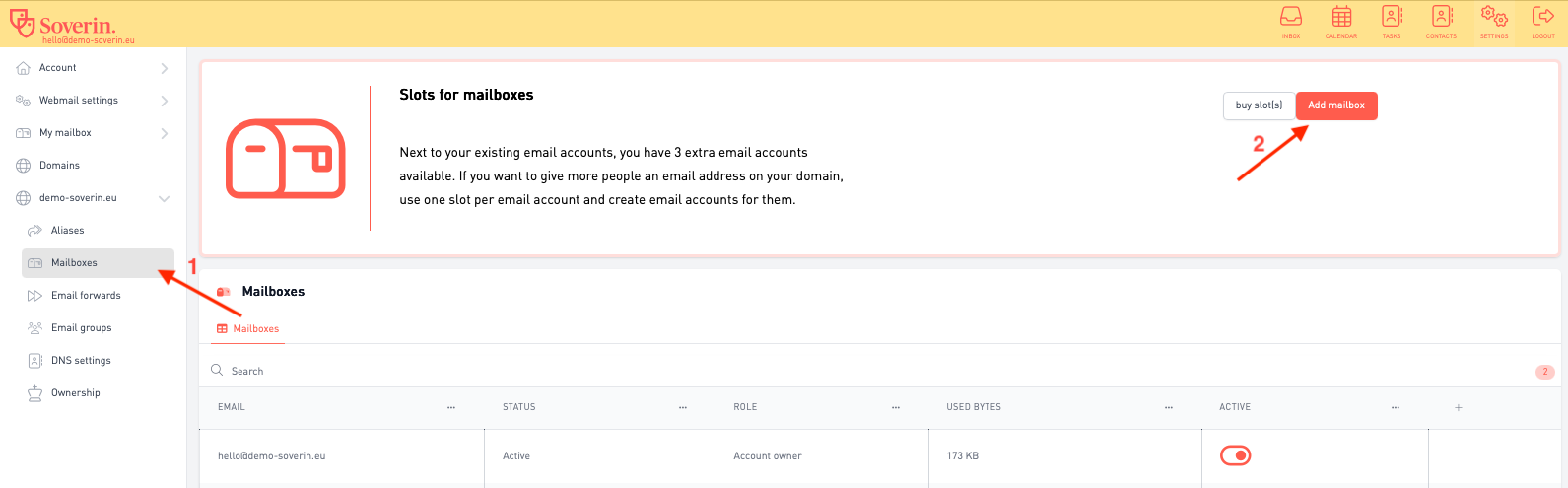The height and width of the screenshot is (488, 1568).
Task: Click the Add mailbox button
Action: click(x=1335, y=105)
